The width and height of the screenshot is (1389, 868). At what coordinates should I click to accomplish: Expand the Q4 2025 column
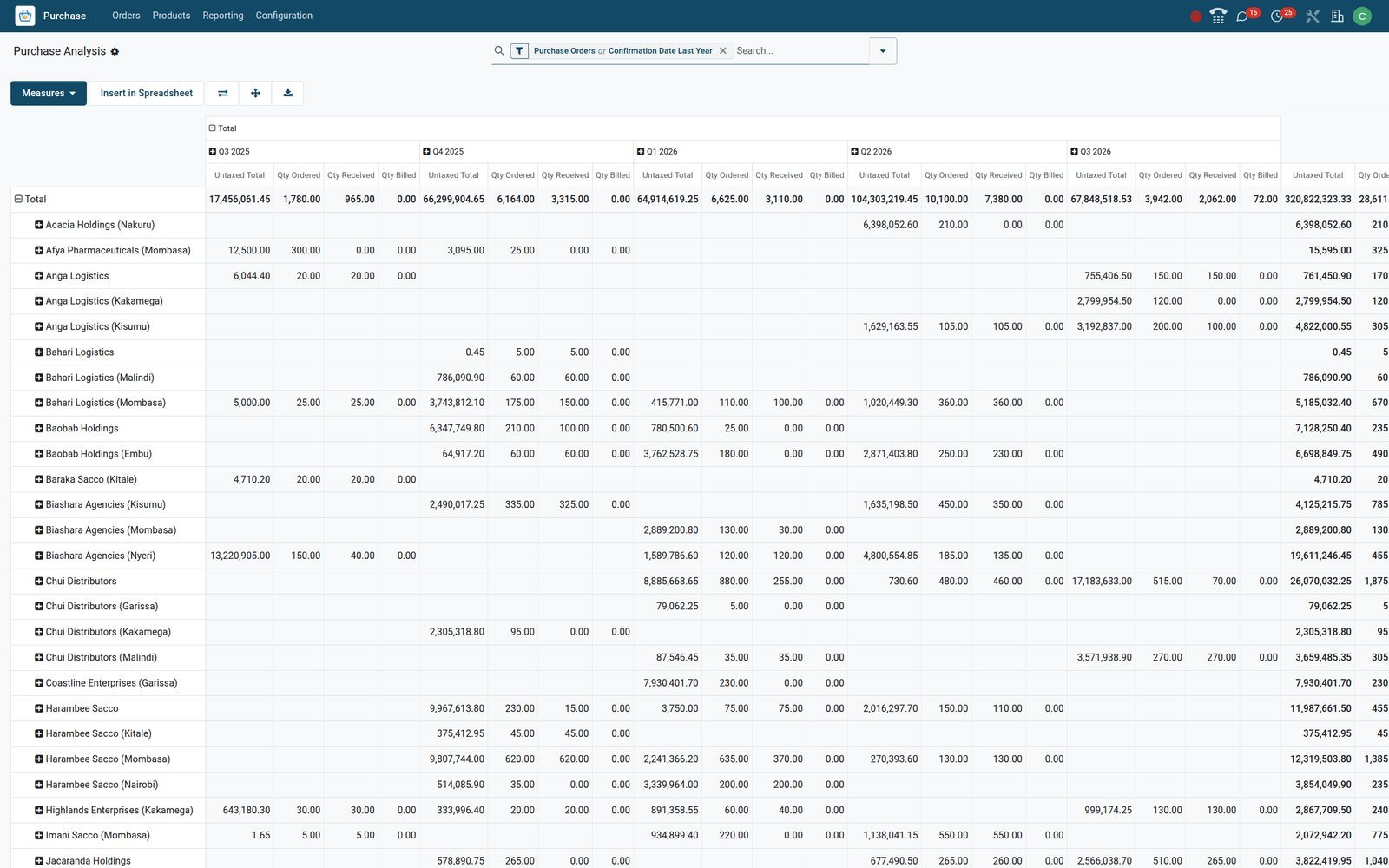click(x=444, y=152)
